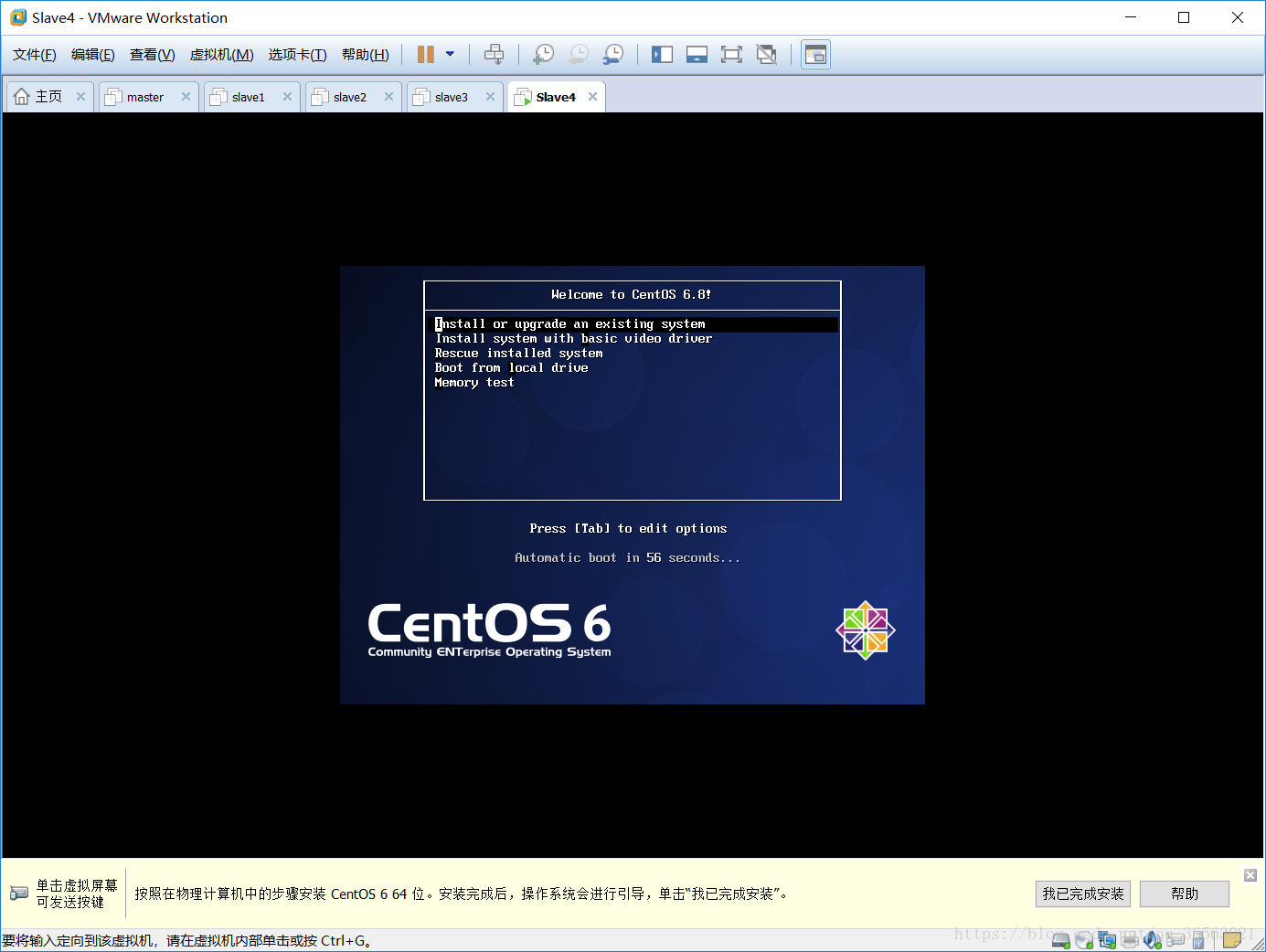The width and height of the screenshot is (1266, 952).
Task: Open the 编辑(E) menu
Action: pyautogui.click(x=93, y=55)
